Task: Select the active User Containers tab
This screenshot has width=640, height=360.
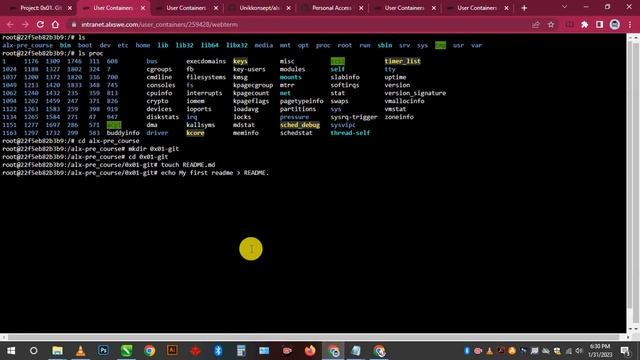Action: (113, 8)
